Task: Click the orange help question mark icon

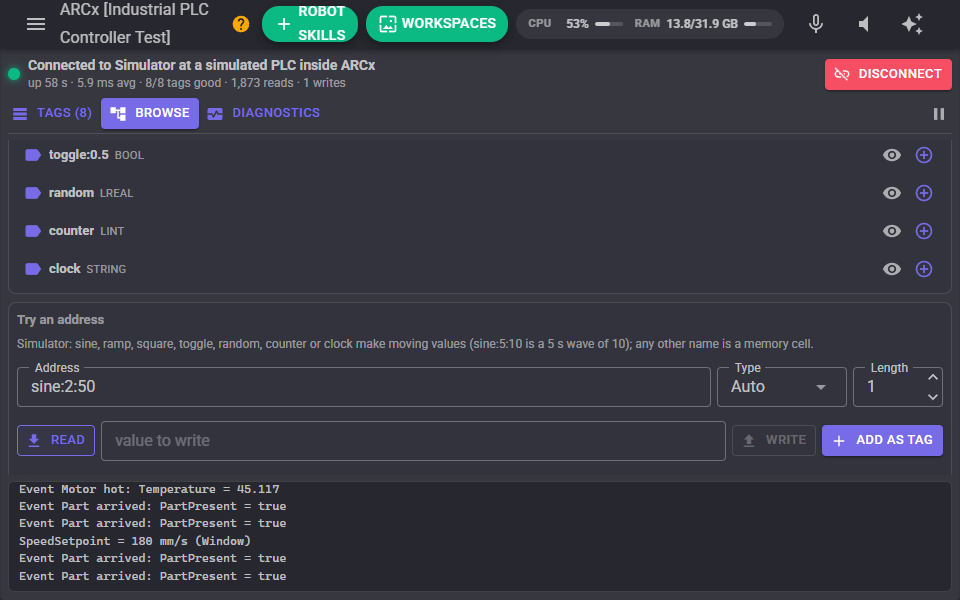Action: point(241,24)
